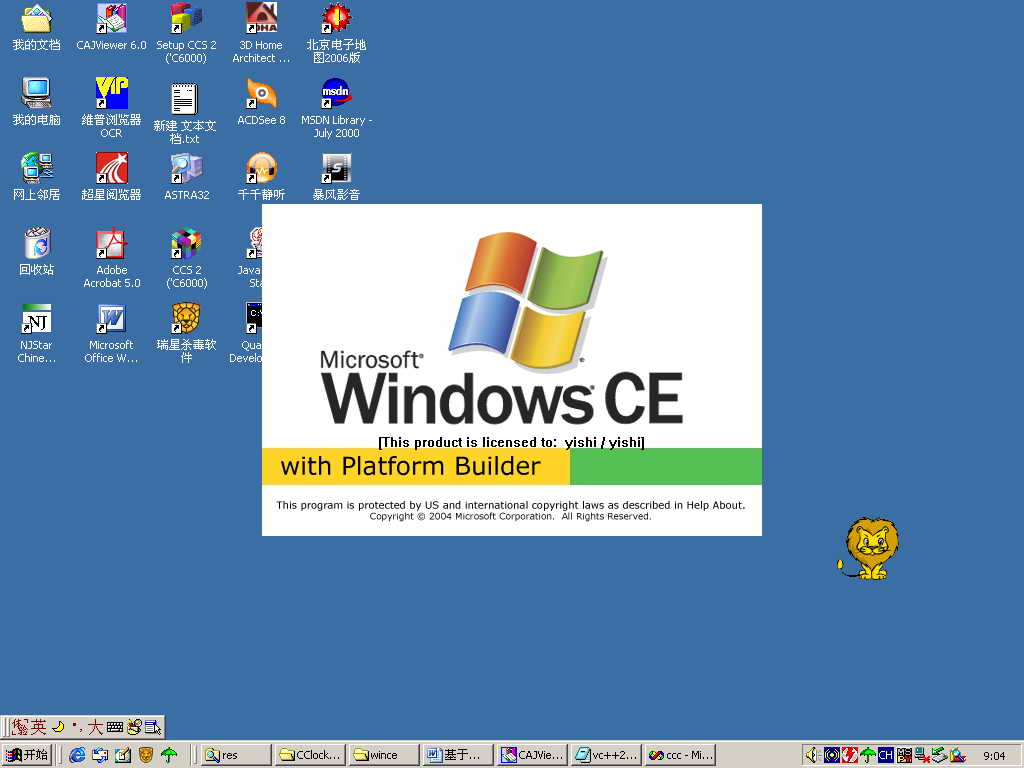Viewport: 1024px width, 768px height.
Task: Click the green umbrella icon in system tray
Action: click(x=867, y=755)
